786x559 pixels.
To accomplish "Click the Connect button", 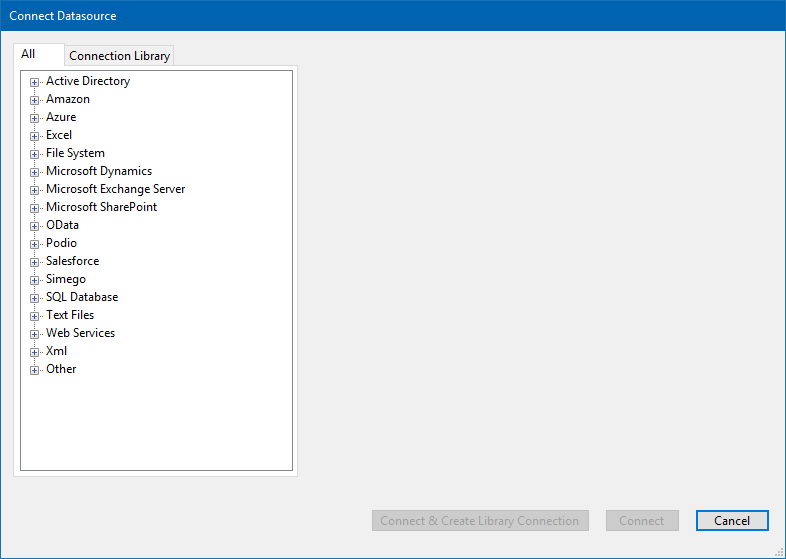I will pos(642,520).
